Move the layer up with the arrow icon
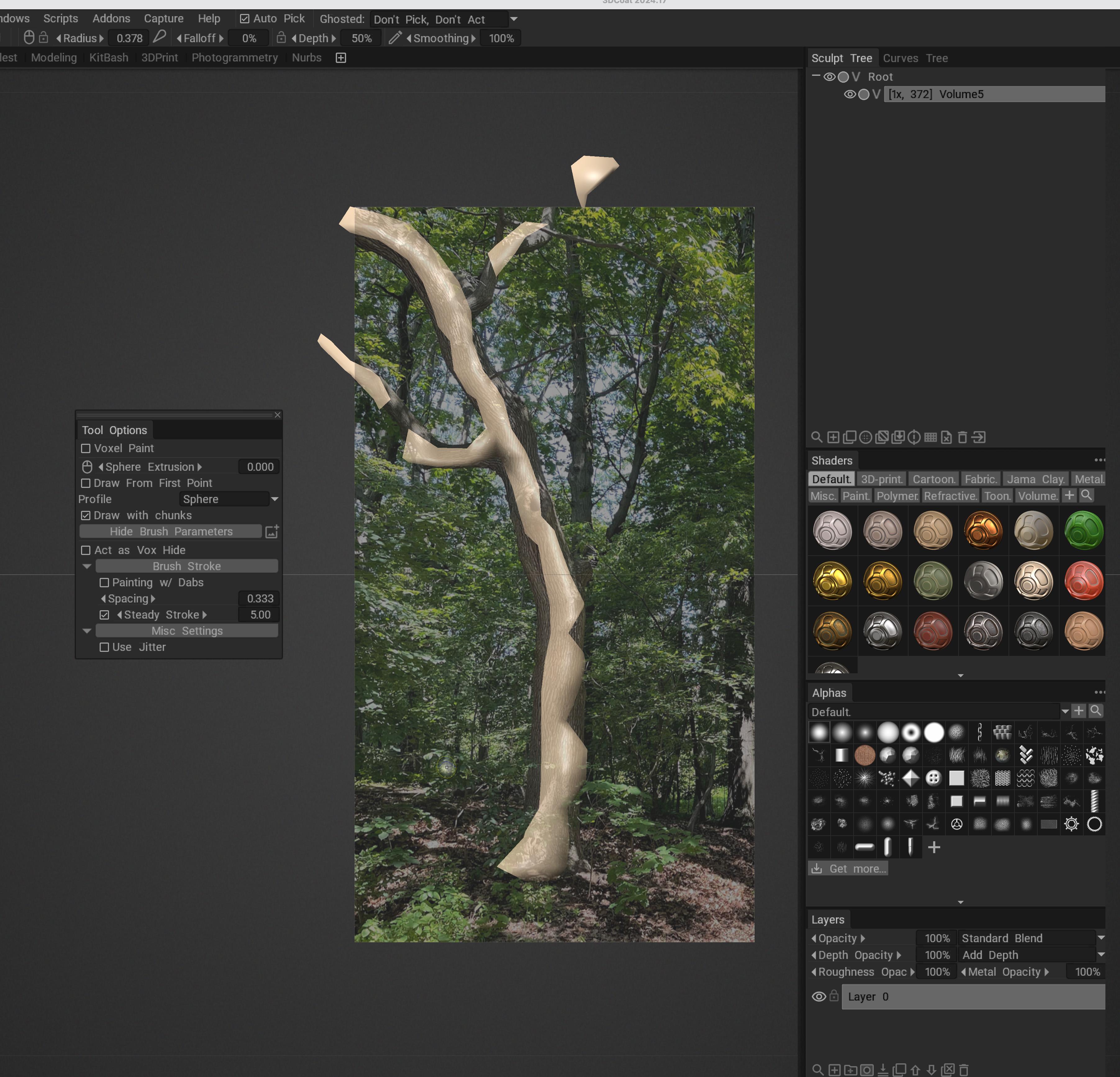This screenshot has height=1077, width=1120. coord(915,1070)
